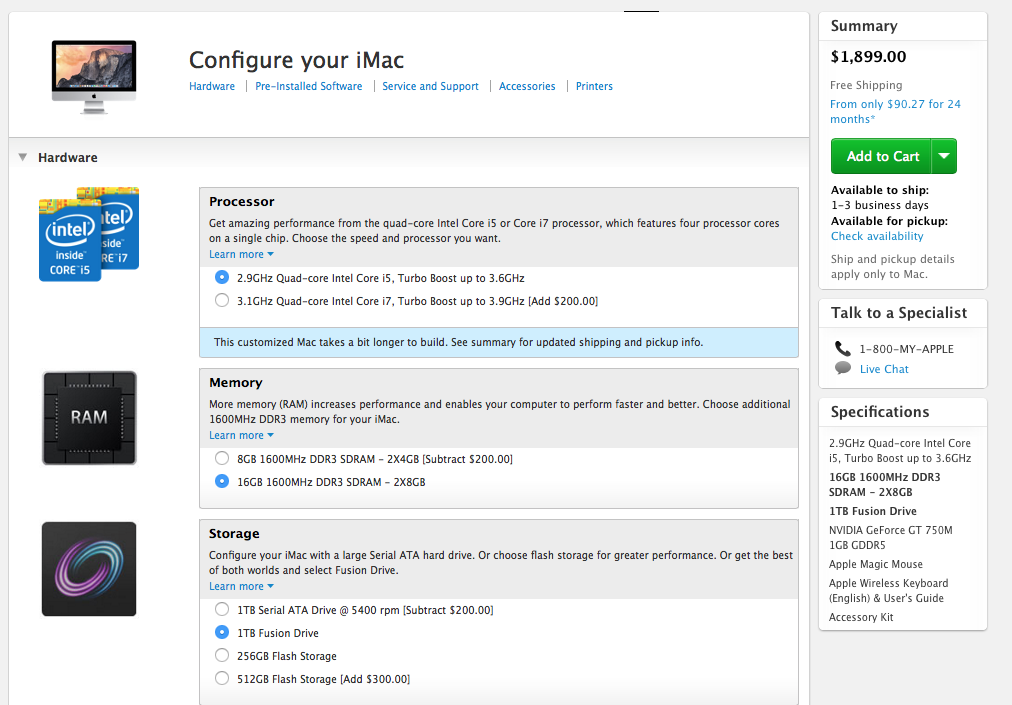Collapse the Hardware section triangle
Image resolution: width=1012 pixels, height=705 pixels.
click(x=23, y=157)
